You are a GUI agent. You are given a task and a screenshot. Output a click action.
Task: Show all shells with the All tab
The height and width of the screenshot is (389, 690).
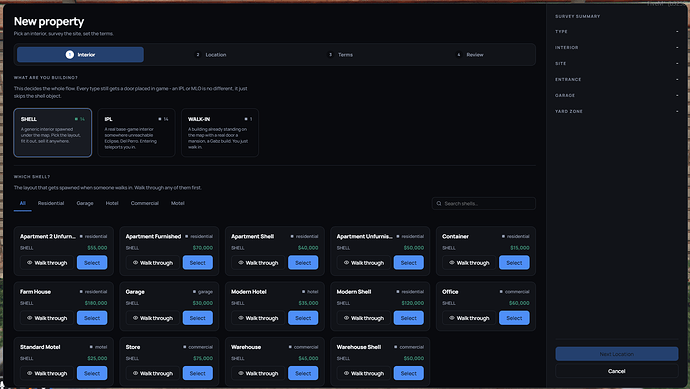[x=22, y=203]
